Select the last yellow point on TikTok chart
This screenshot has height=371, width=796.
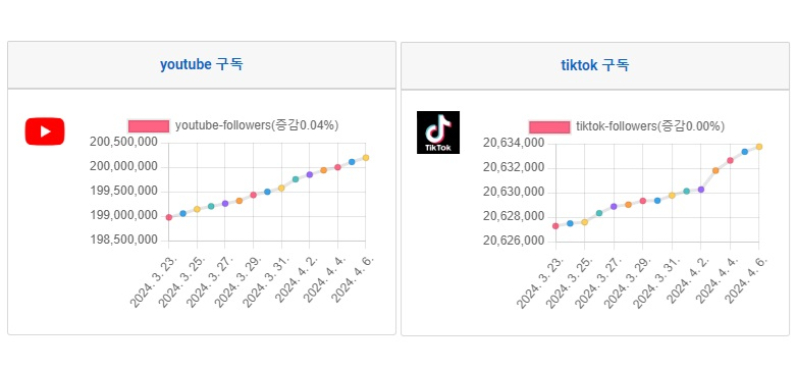click(x=759, y=147)
